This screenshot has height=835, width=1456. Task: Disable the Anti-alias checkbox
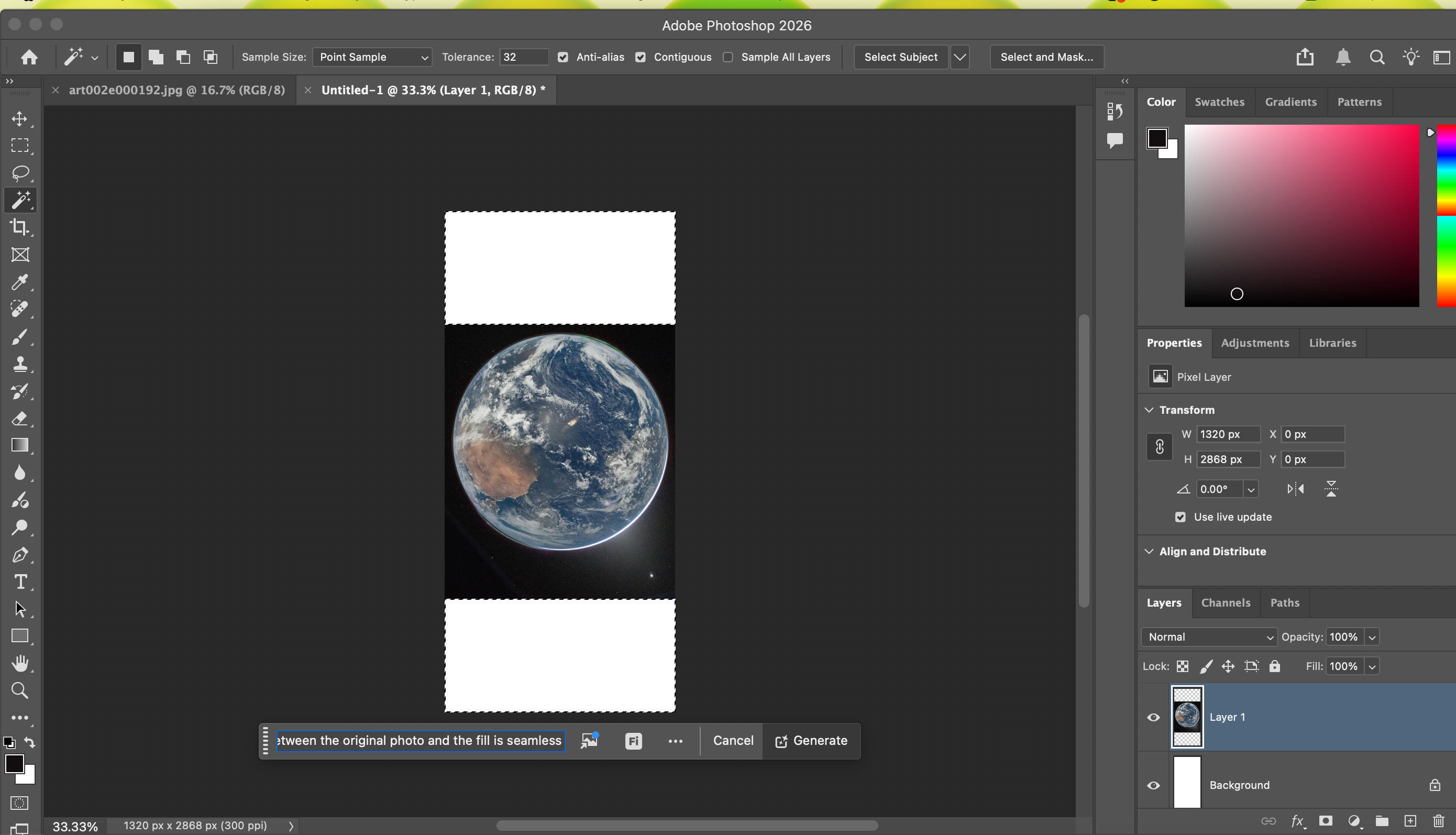coord(562,57)
